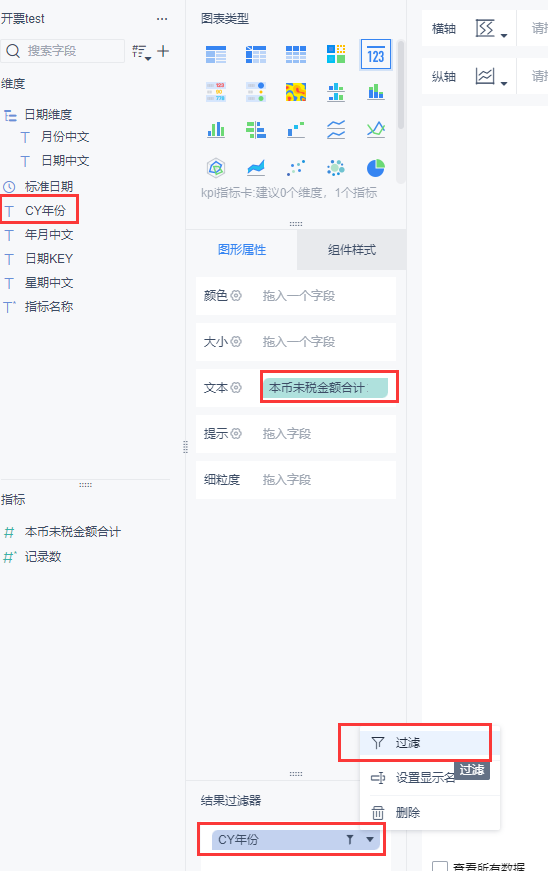Screen dimensions: 548x871
Task: Collapse the 日期维度 hierarchy group
Action: (10, 115)
